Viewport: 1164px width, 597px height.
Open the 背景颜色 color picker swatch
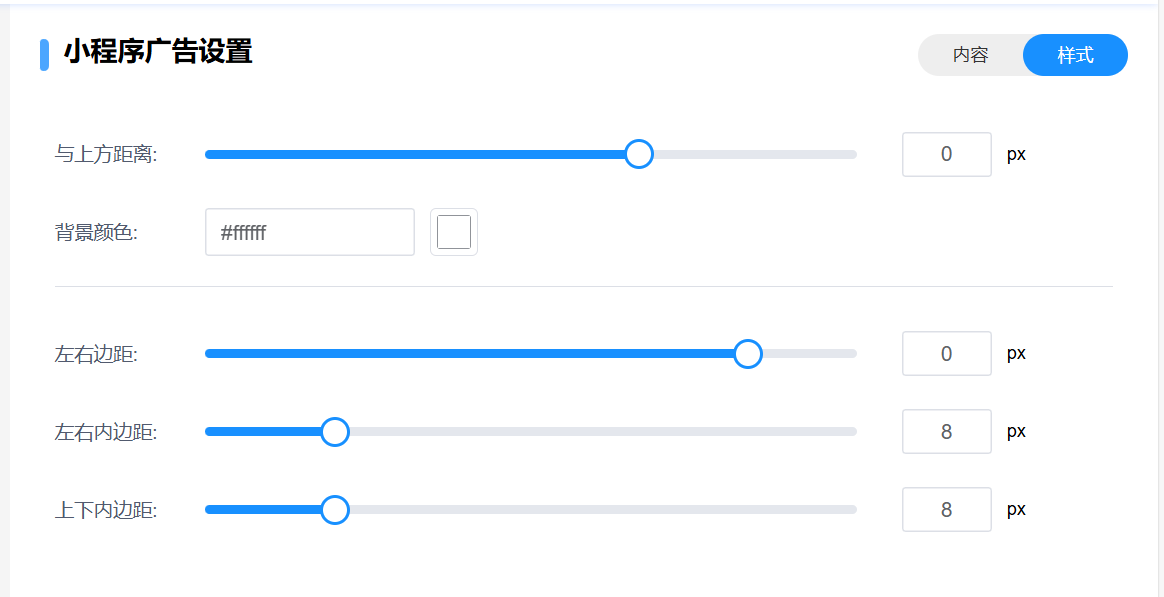coord(454,232)
